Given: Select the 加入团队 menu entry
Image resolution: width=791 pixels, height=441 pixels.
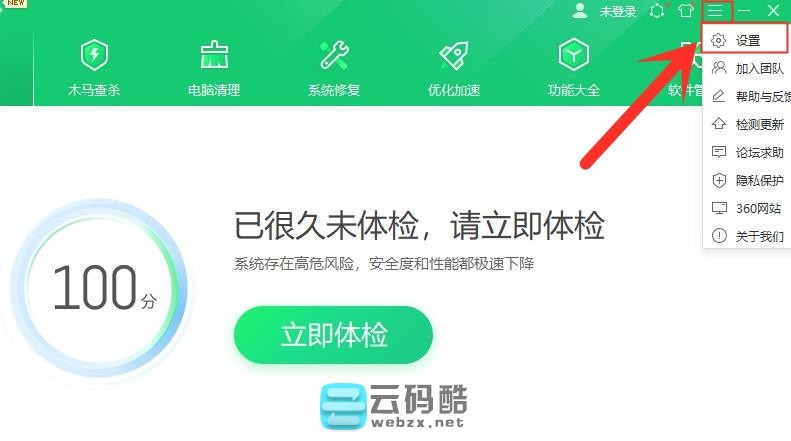Looking at the screenshot, I should 747,68.
